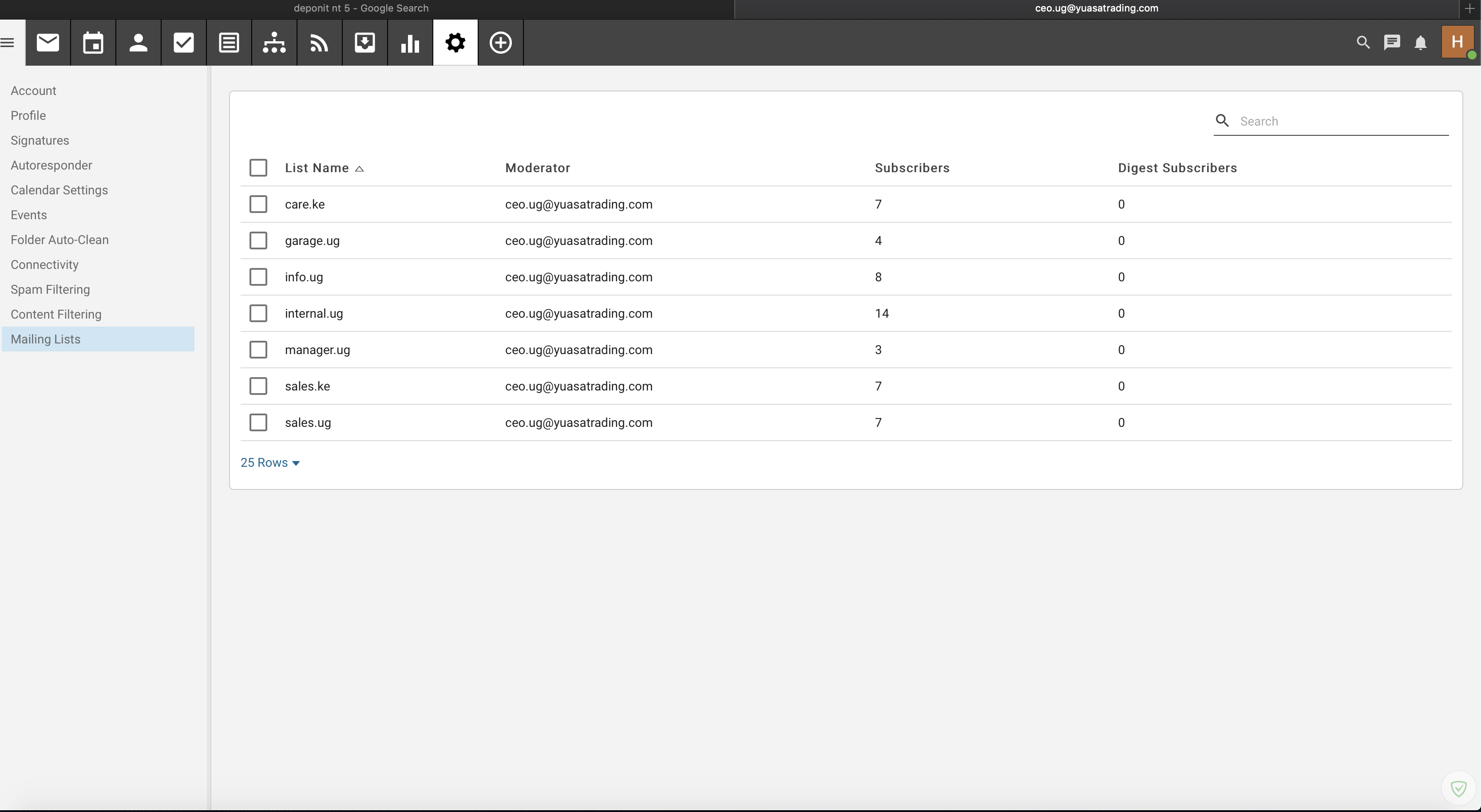Screen dimensions: 1481x812
Task: Open the chat bubble icon
Action: (x=1392, y=43)
